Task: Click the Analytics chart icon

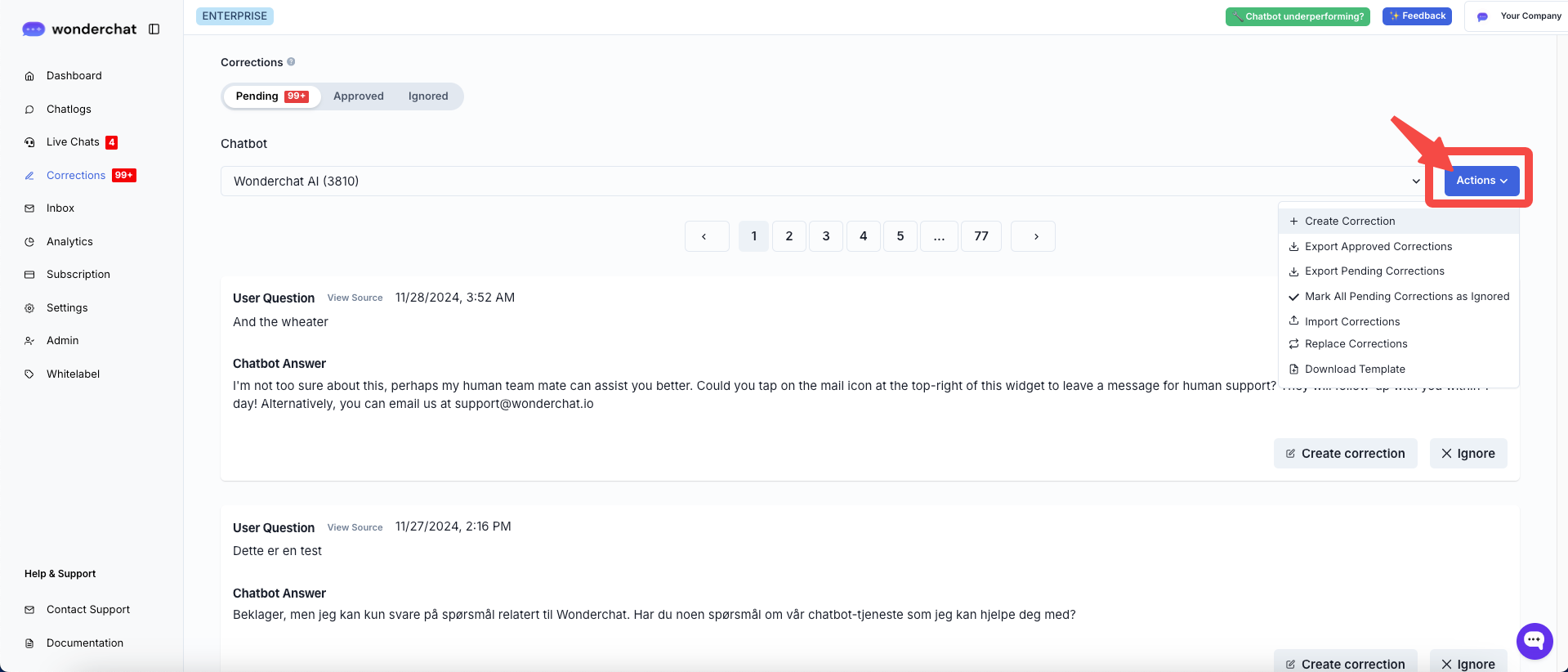Action: tap(29, 242)
